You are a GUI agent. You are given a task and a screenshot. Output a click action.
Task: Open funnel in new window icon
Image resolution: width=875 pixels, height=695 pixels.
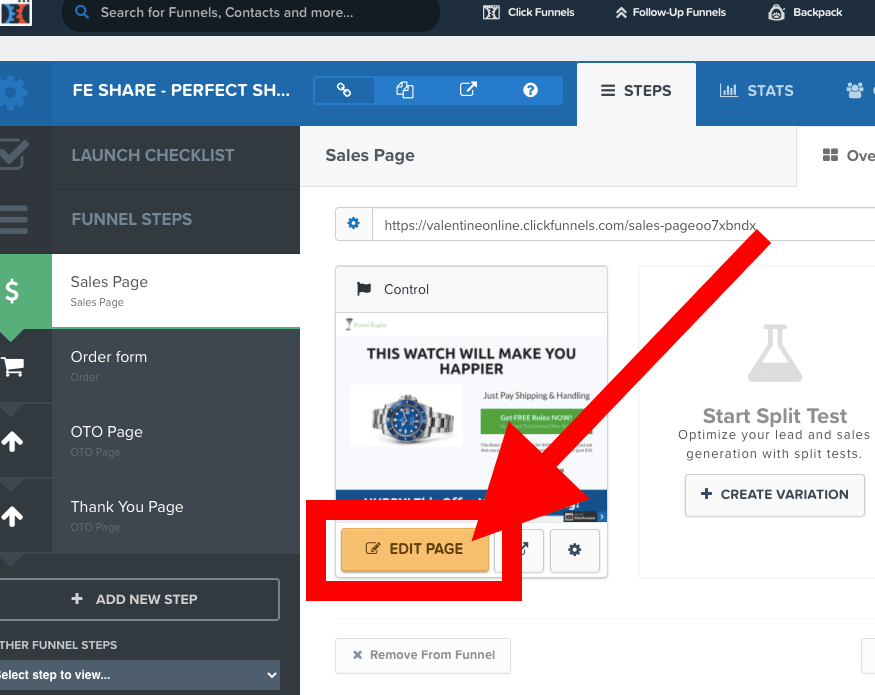pyautogui.click(x=468, y=90)
